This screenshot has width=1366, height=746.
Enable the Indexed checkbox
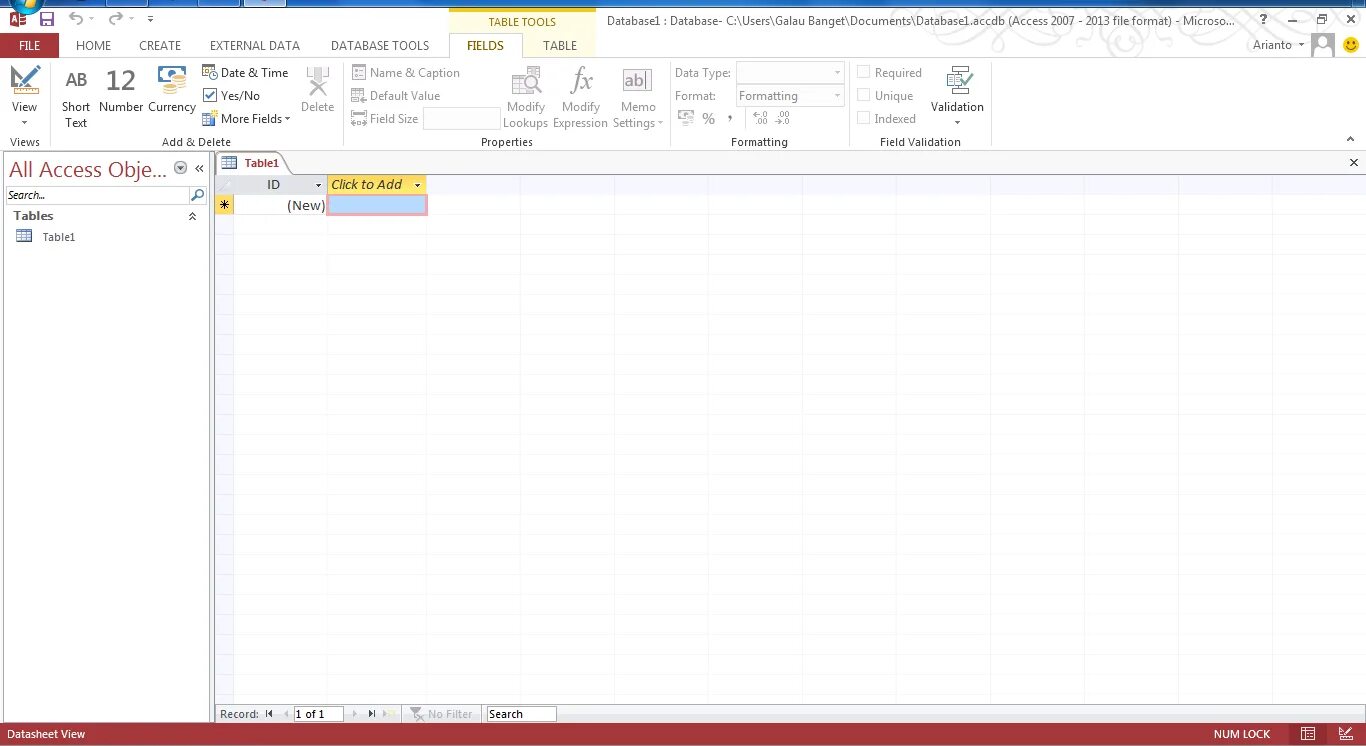[862, 118]
